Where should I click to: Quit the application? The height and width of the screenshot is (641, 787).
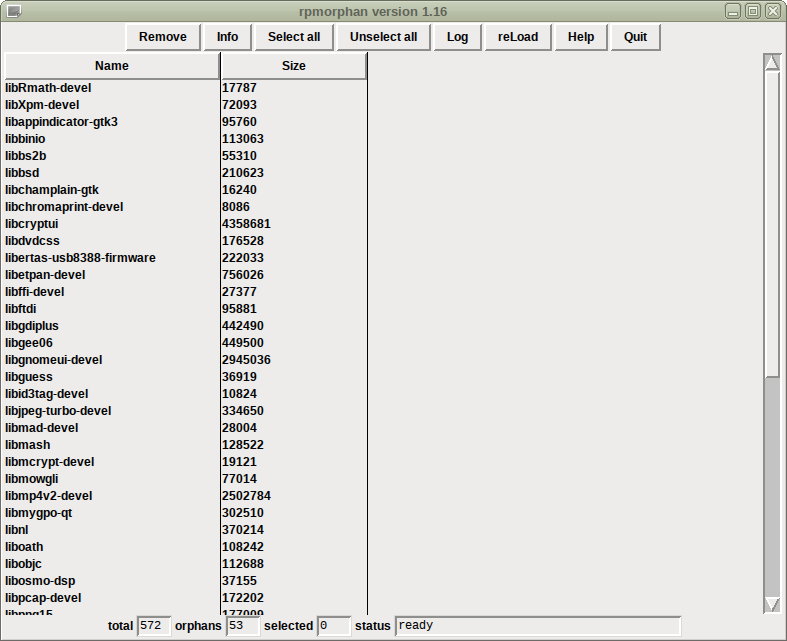[x=635, y=37]
